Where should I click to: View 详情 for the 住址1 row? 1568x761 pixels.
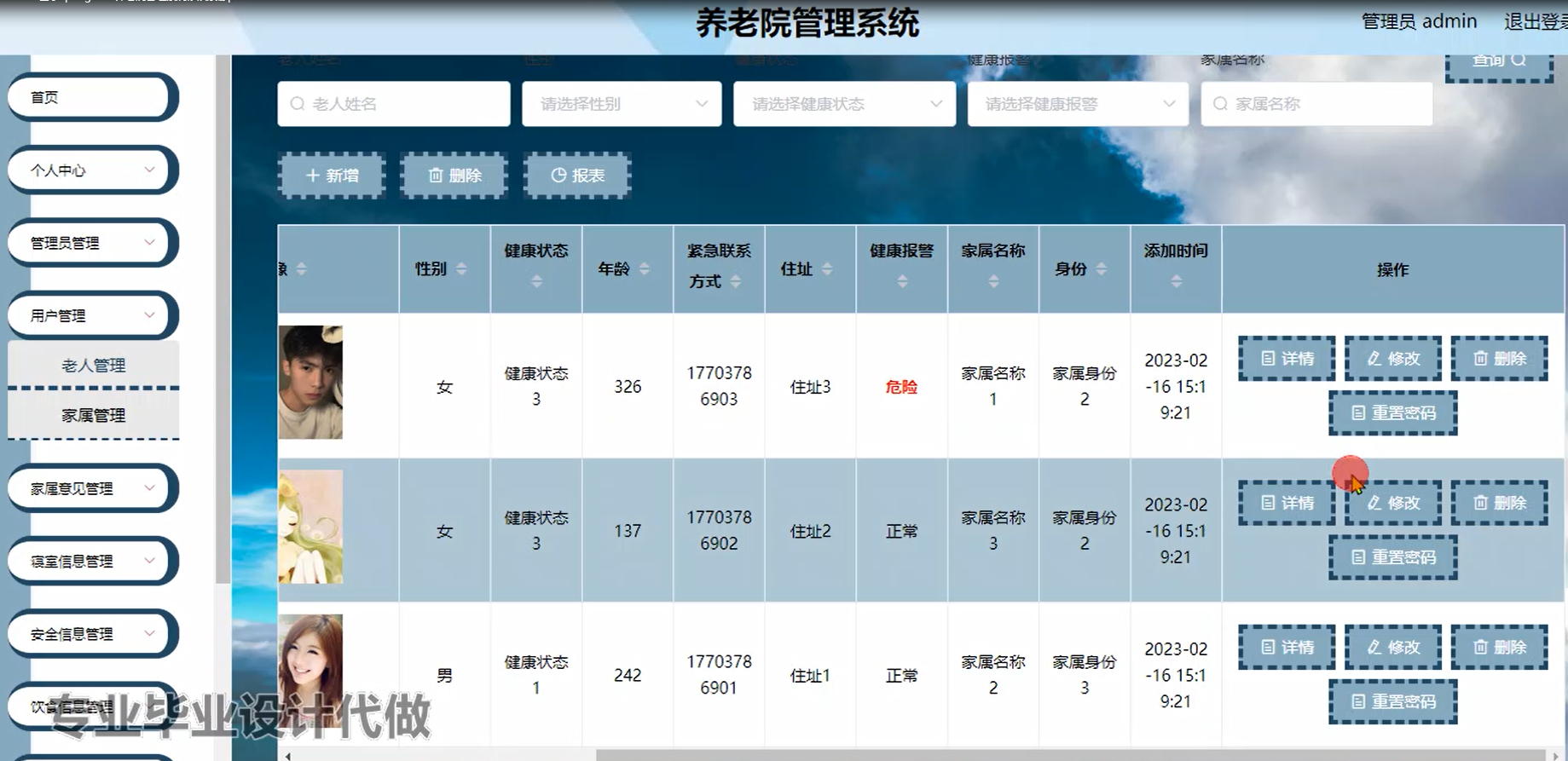1287,648
